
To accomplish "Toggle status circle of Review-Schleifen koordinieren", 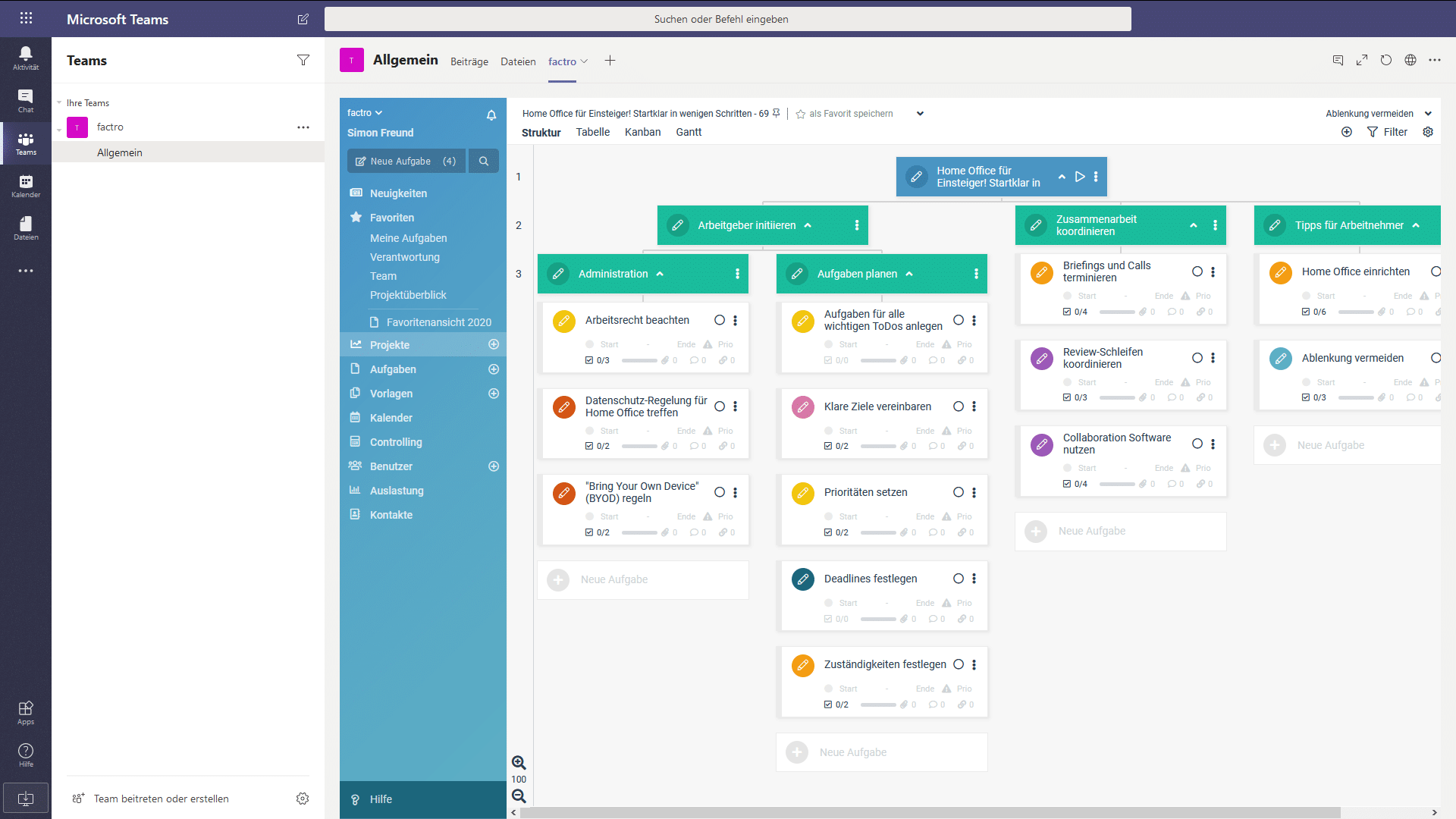I will [1197, 358].
